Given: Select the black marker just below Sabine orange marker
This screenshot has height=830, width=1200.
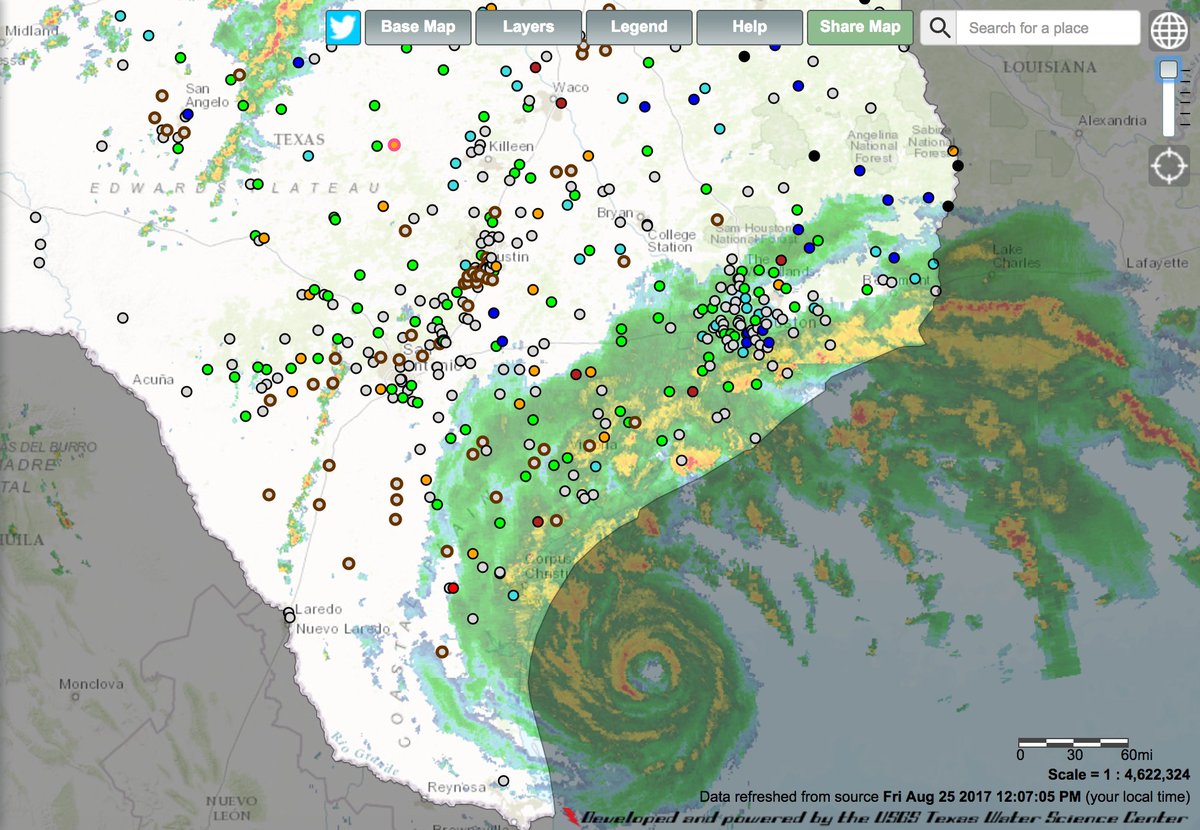Looking at the screenshot, I should point(957,165).
